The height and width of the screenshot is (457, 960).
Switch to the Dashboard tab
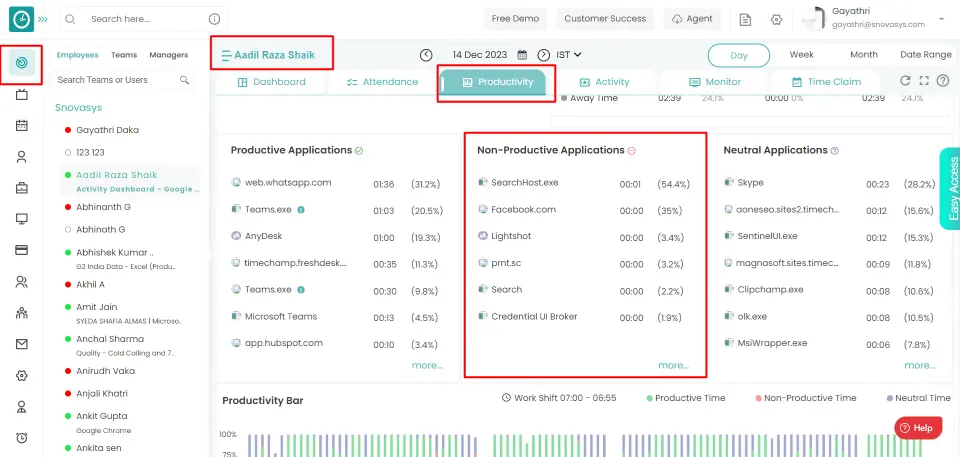(x=271, y=82)
